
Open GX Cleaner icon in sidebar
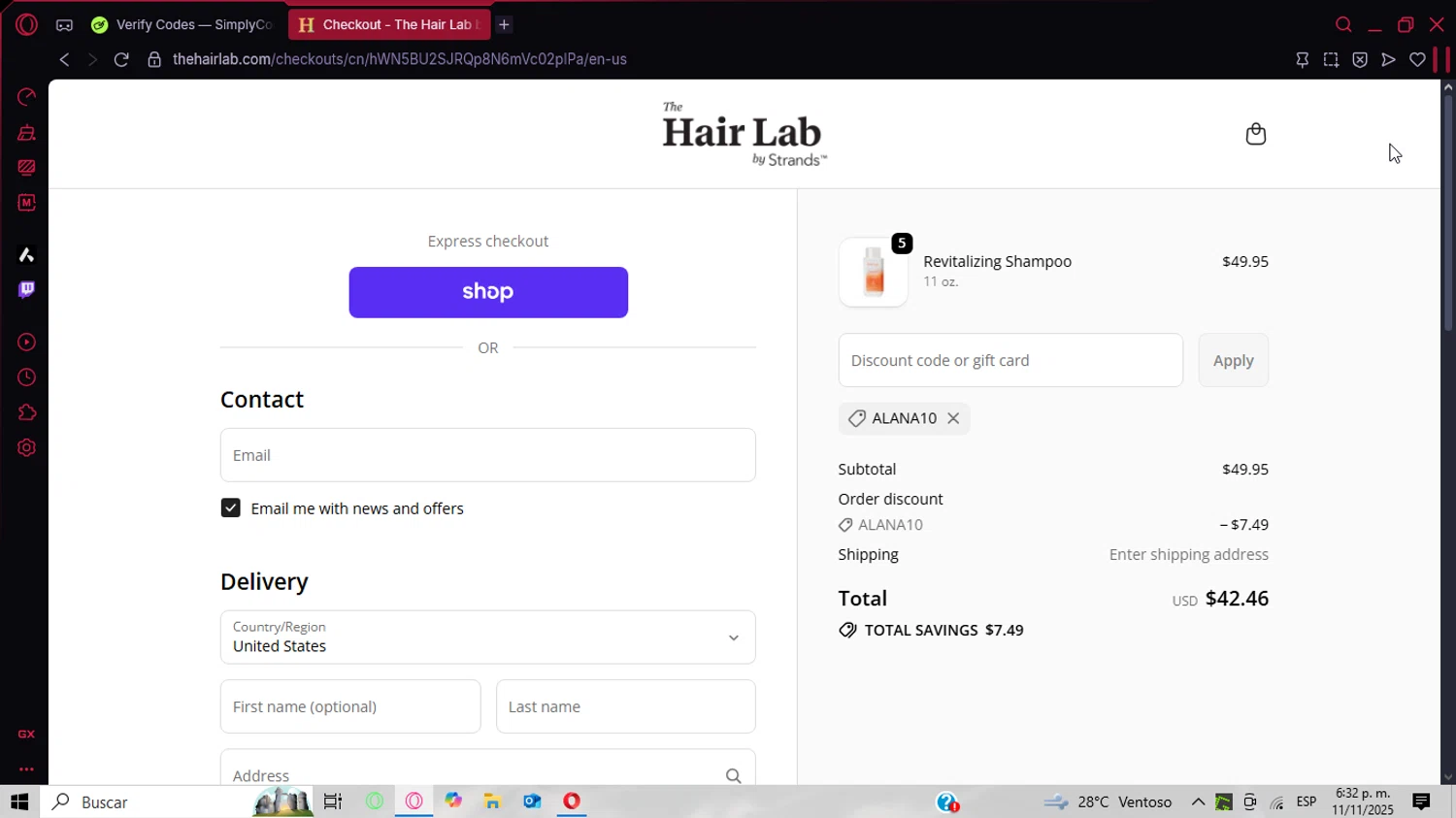point(26,133)
